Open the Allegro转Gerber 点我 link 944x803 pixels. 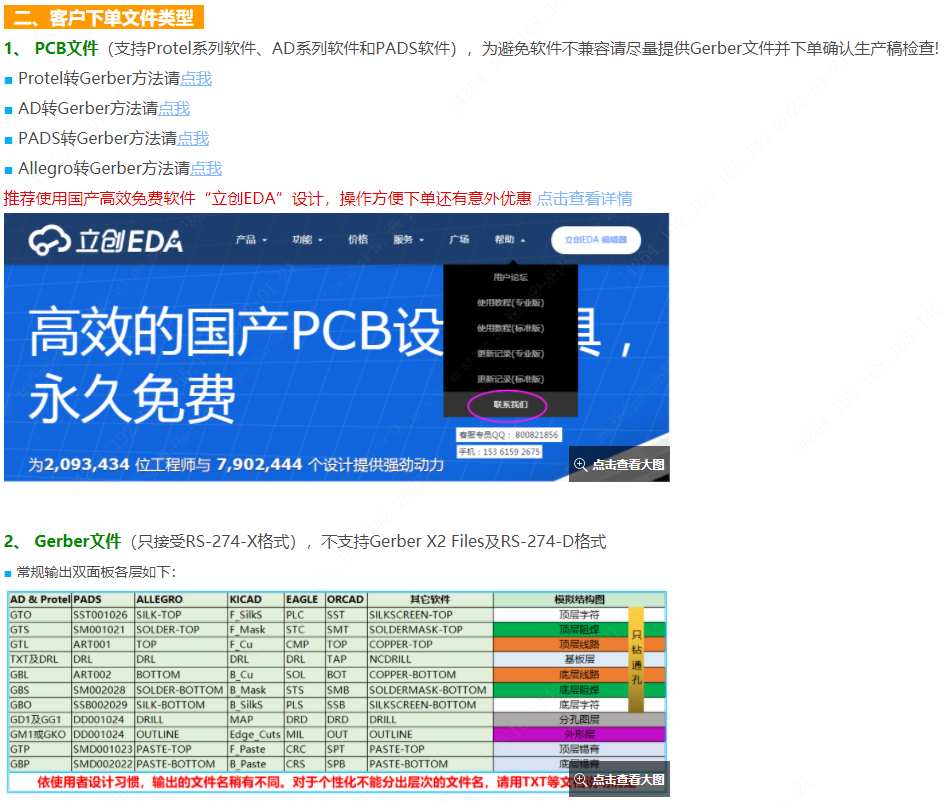[206, 168]
